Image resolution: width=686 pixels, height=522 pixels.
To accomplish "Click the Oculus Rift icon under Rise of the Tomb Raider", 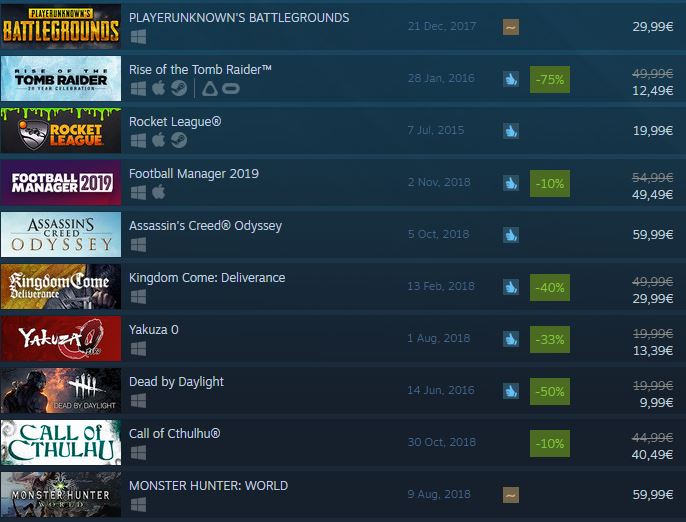I will (x=231, y=89).
